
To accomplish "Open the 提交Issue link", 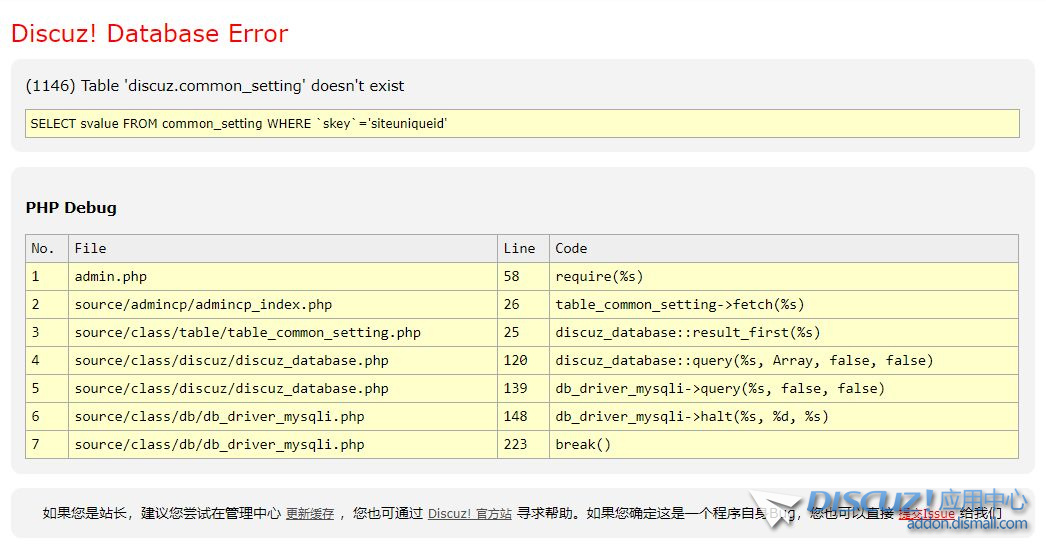I will pos(927,514).
